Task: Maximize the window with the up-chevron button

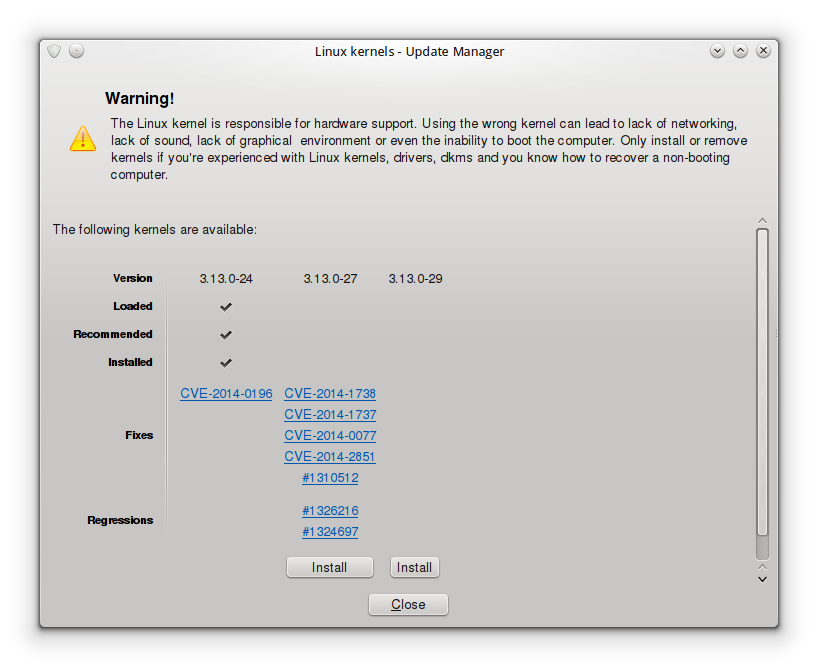Action: 740,51
